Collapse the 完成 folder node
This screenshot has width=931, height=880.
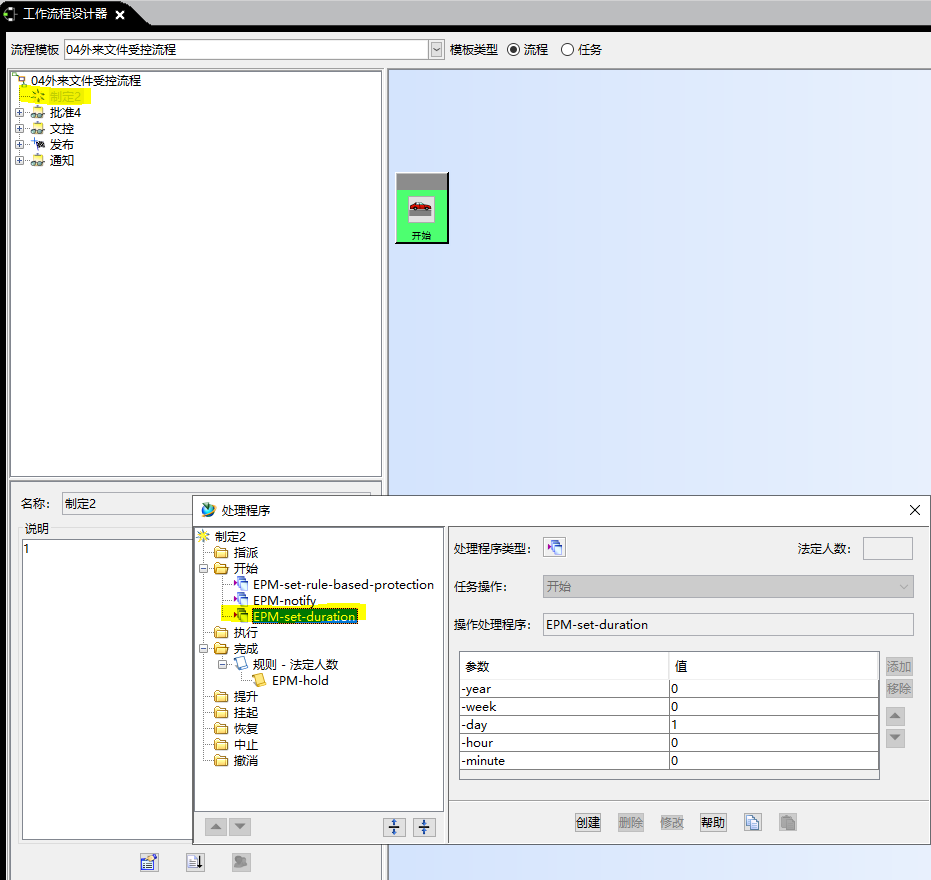[204, 648]
